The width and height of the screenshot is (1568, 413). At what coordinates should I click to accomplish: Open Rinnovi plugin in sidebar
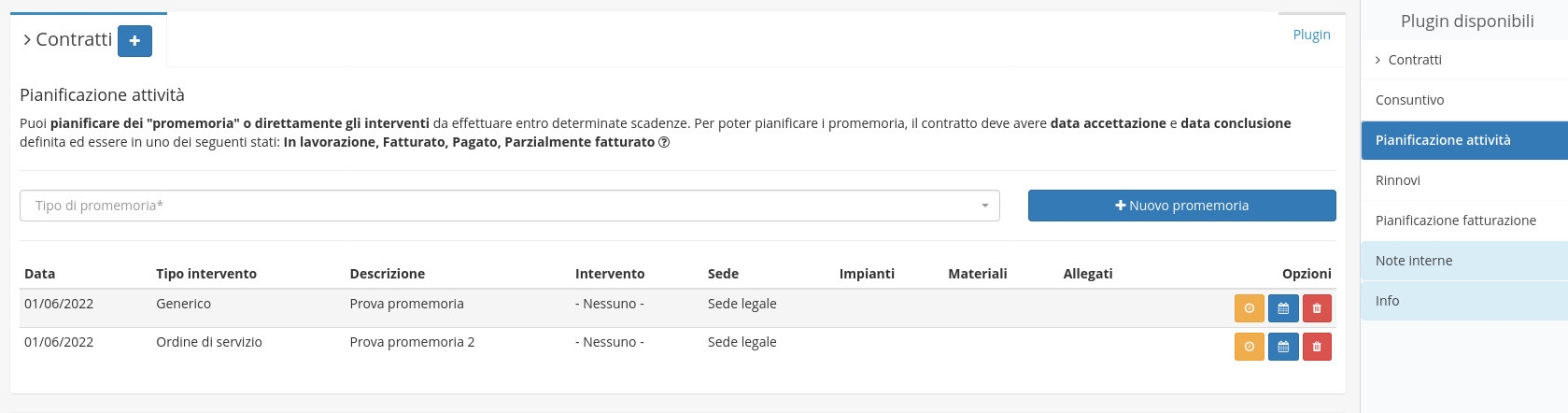[1397, 180]
